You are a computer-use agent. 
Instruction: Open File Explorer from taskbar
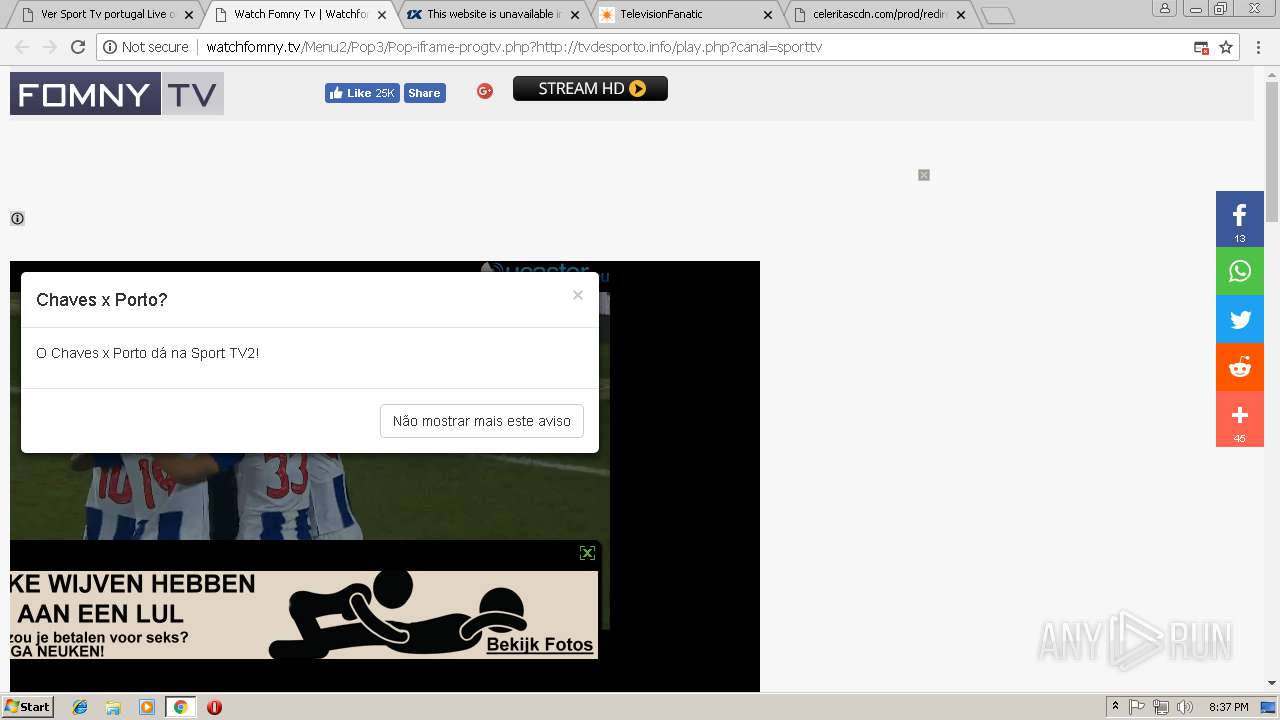click(113, 707)
